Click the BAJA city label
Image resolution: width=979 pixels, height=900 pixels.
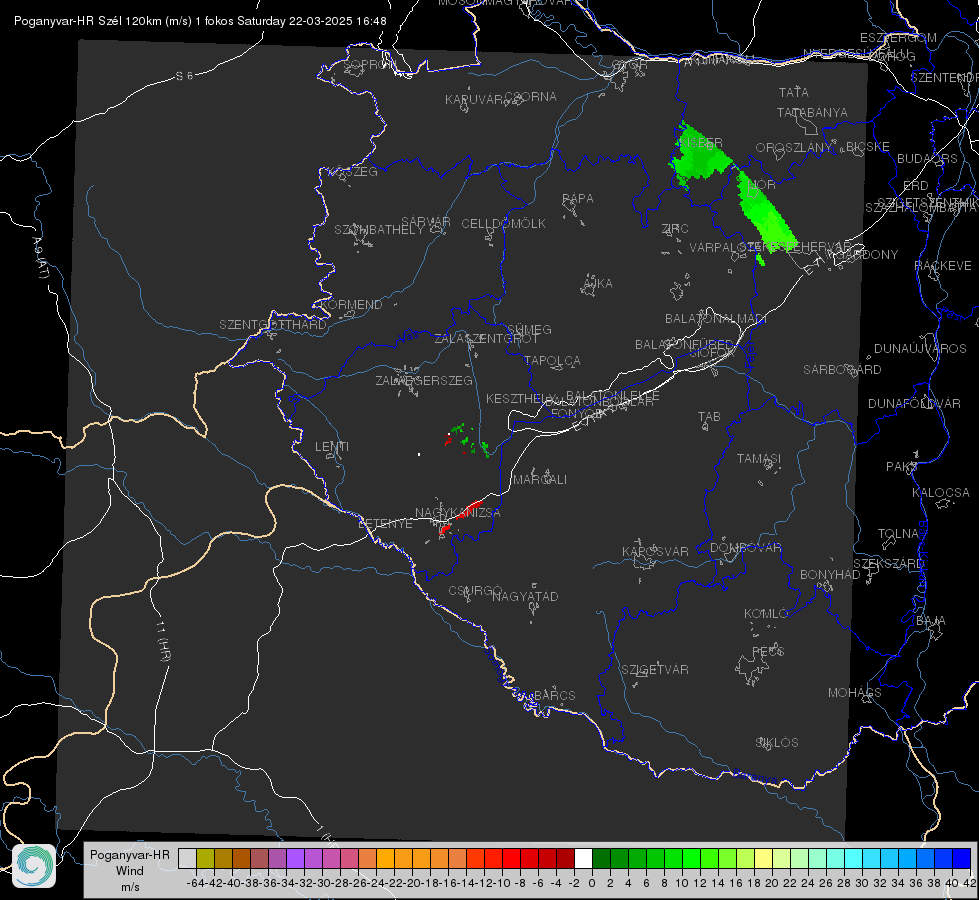931,621
